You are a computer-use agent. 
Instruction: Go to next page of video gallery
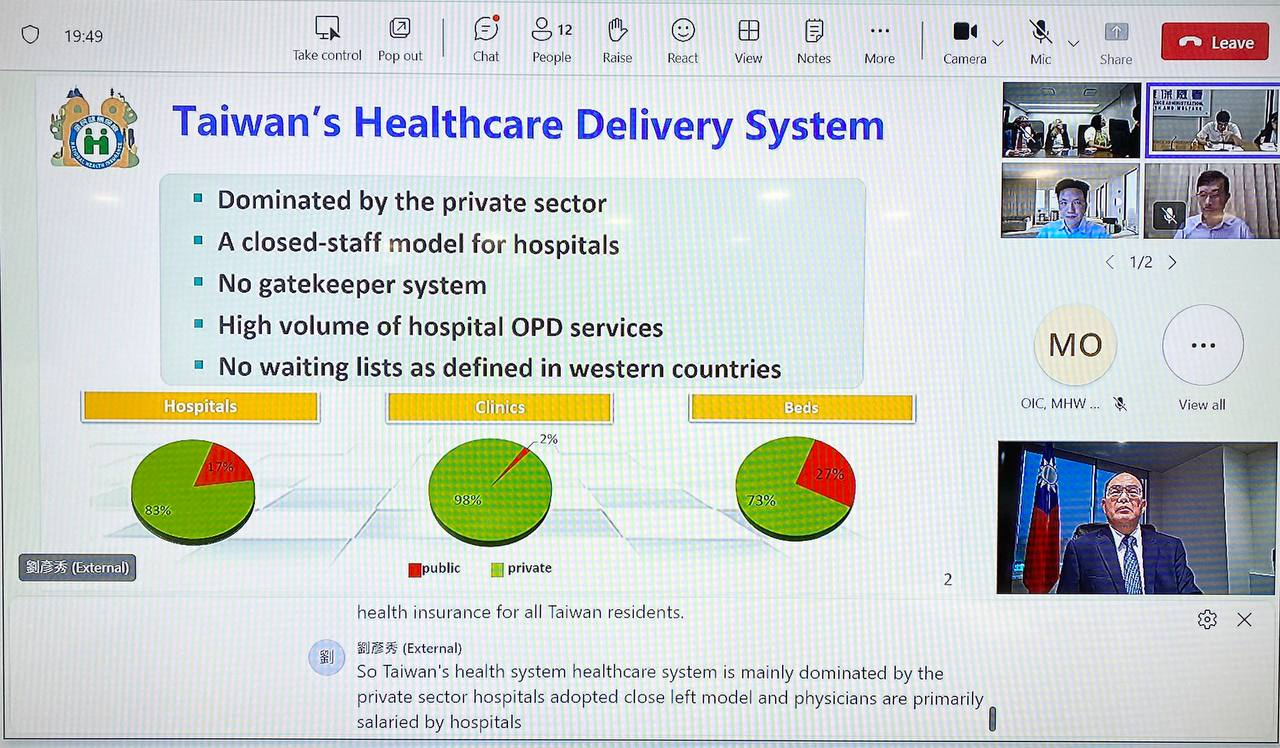click(1172, 262)
